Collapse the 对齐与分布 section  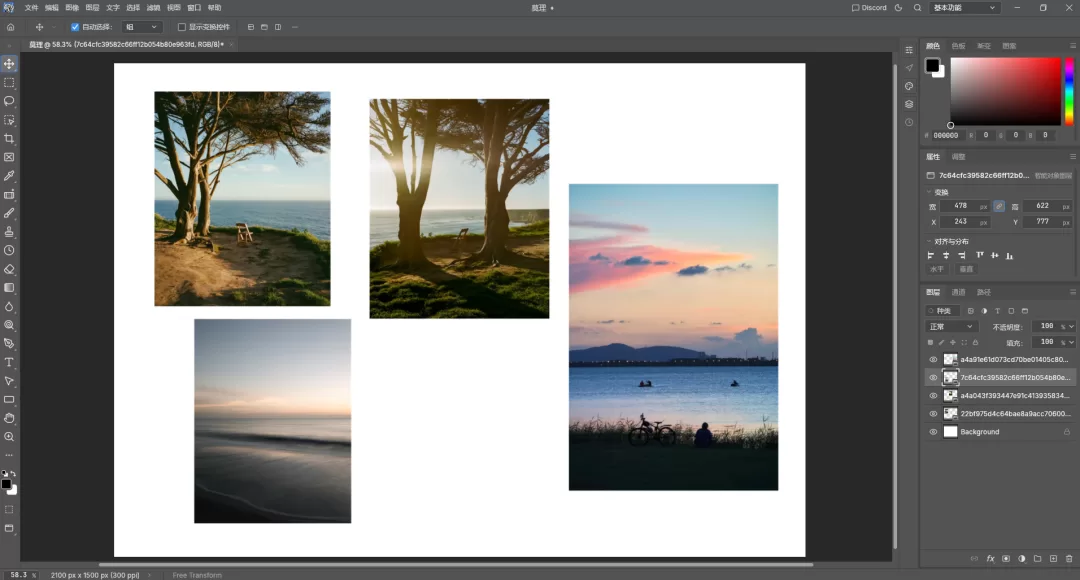pos(928,242)
